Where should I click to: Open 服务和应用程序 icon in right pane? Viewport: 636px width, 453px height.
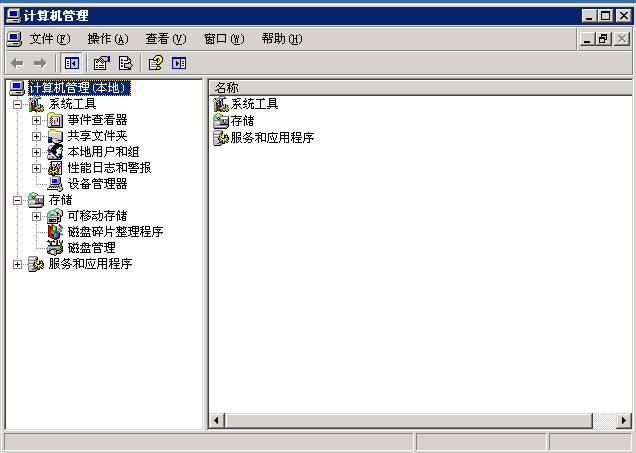click(x=221, y=138)
